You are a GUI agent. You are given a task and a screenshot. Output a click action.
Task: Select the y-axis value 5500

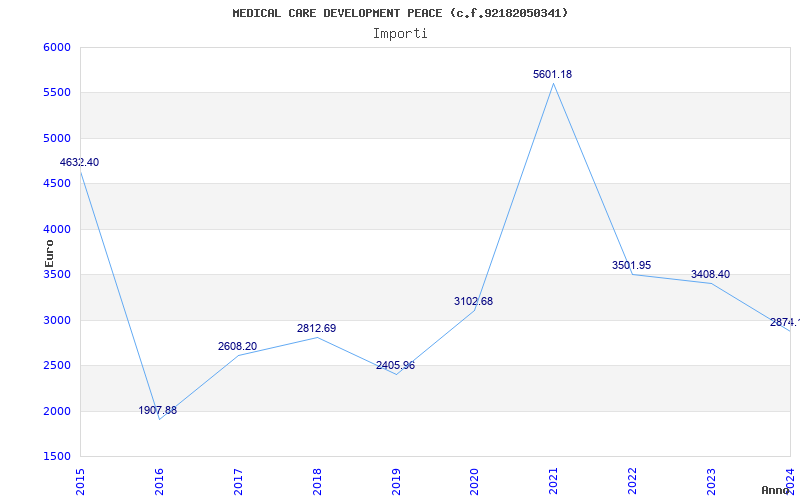click(57, 93)
